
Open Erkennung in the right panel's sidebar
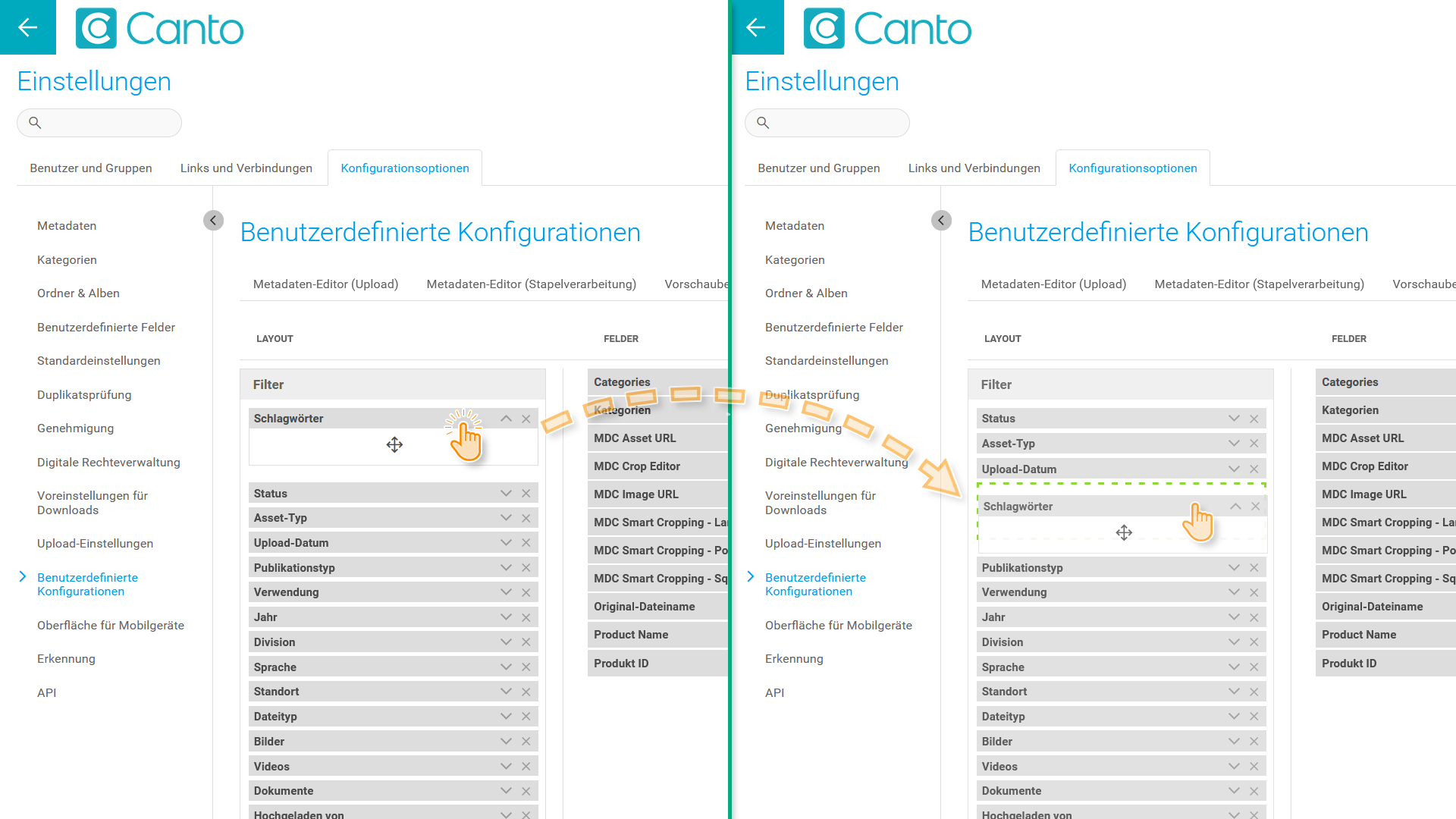point(794,659)
